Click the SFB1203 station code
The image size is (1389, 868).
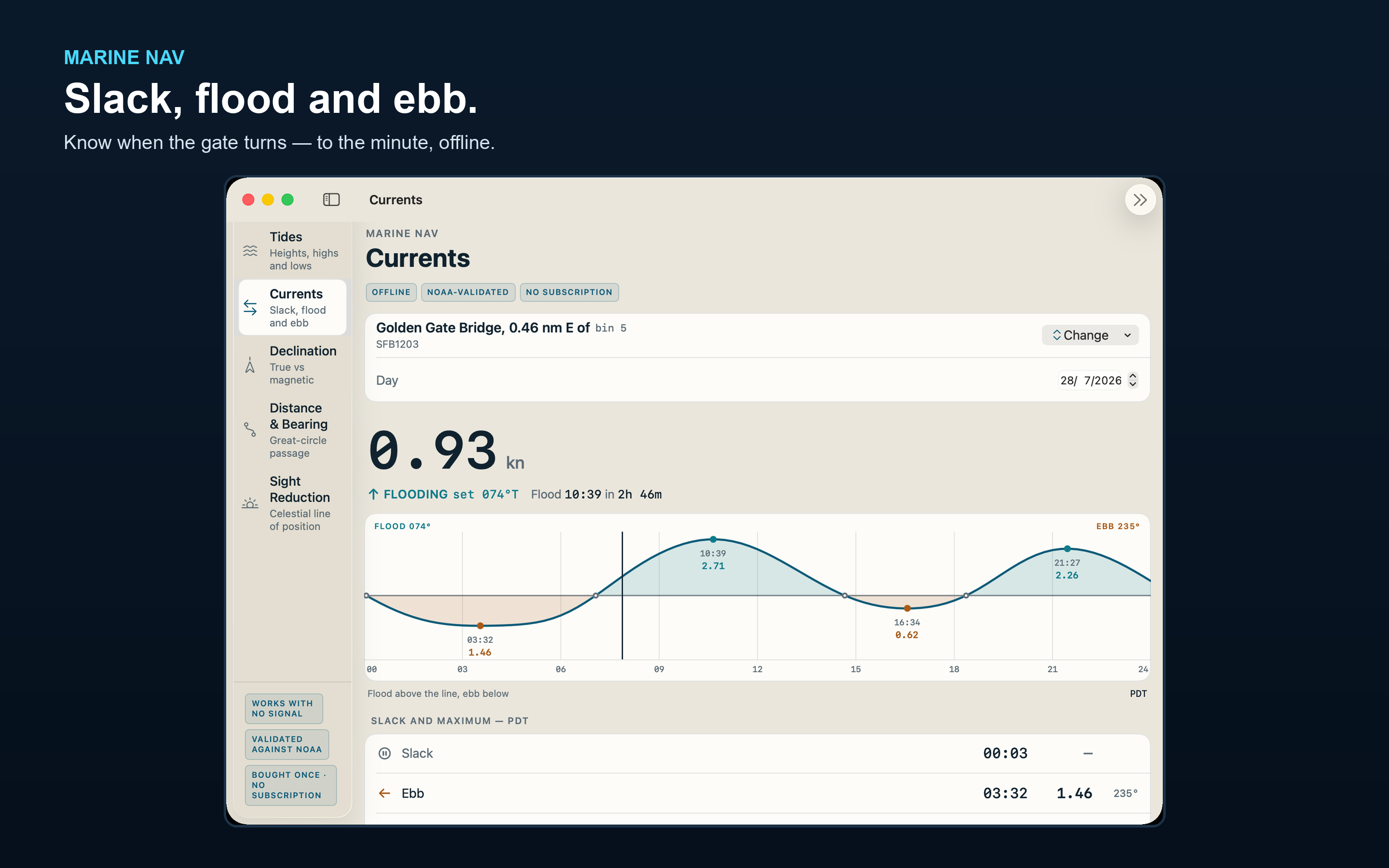click(x=397, y=344)
